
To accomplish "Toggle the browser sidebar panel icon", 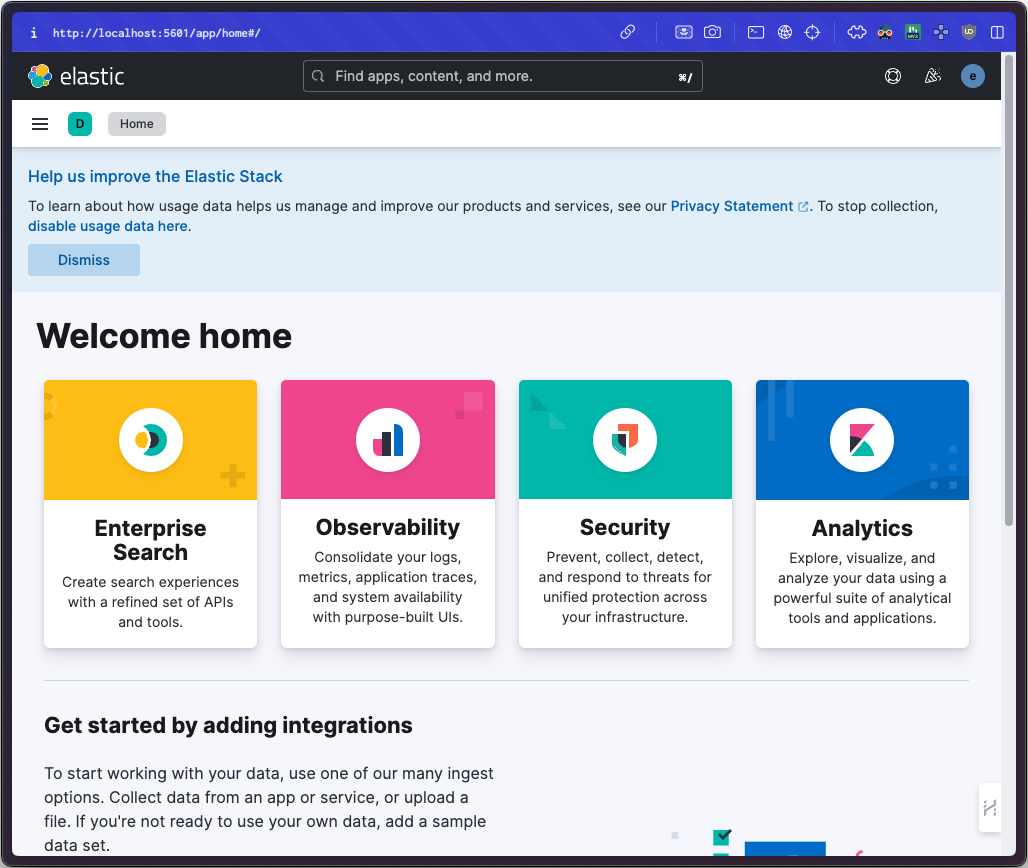I will coord(997,32).
